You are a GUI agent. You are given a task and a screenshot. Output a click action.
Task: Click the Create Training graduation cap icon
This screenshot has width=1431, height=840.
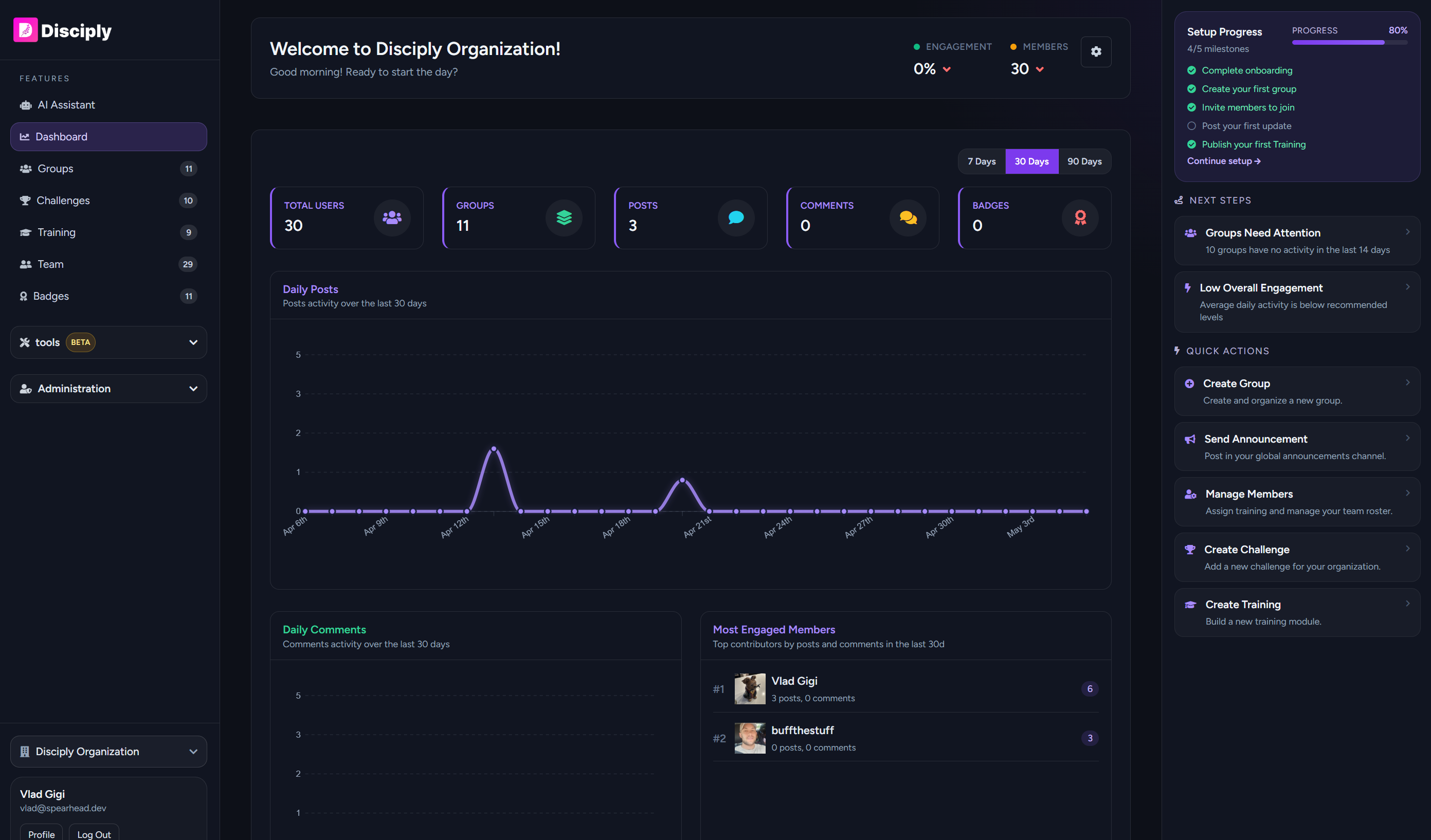pos(1191,605)
